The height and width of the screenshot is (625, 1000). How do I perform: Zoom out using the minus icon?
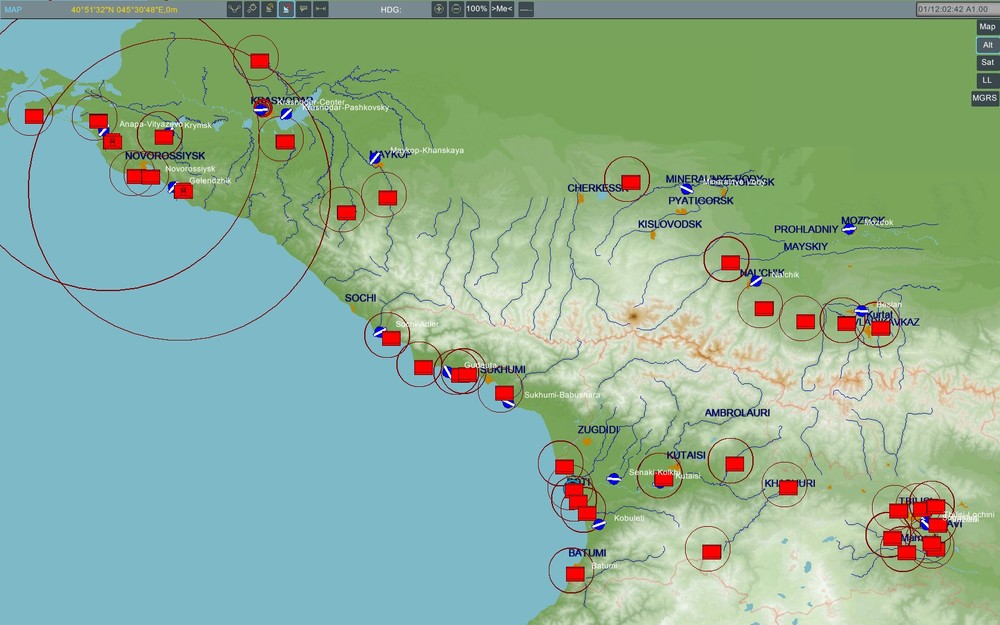pos(456,9)
